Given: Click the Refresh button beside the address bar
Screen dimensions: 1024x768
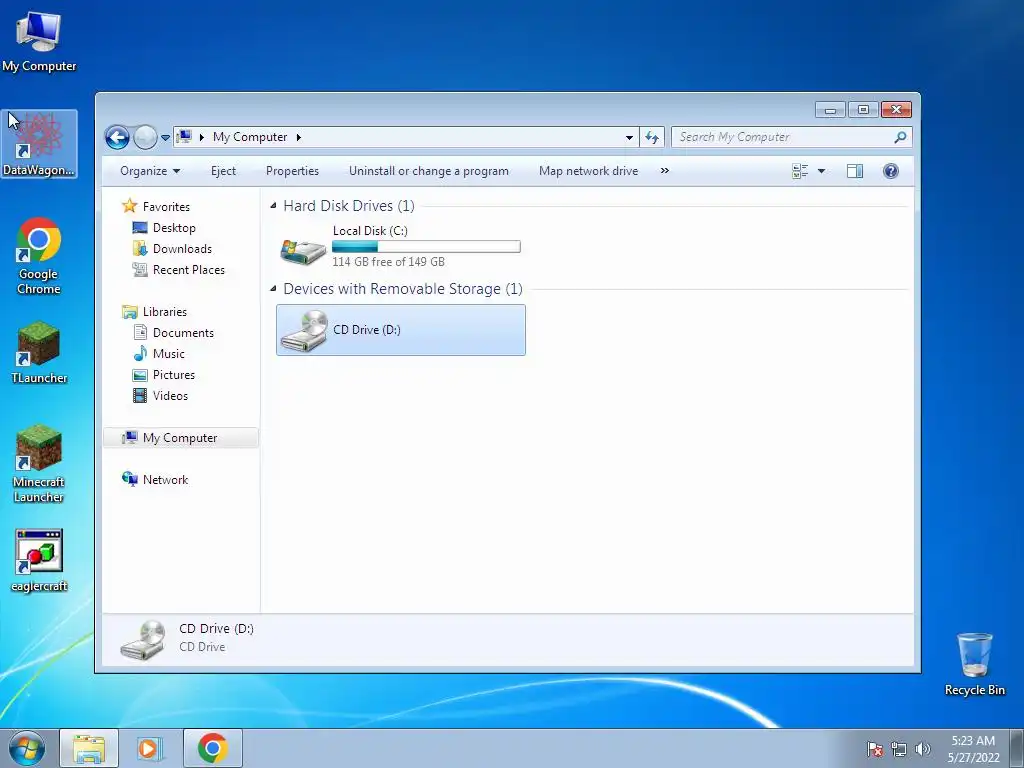Looking at the screenshot, I should pos(652,137).
